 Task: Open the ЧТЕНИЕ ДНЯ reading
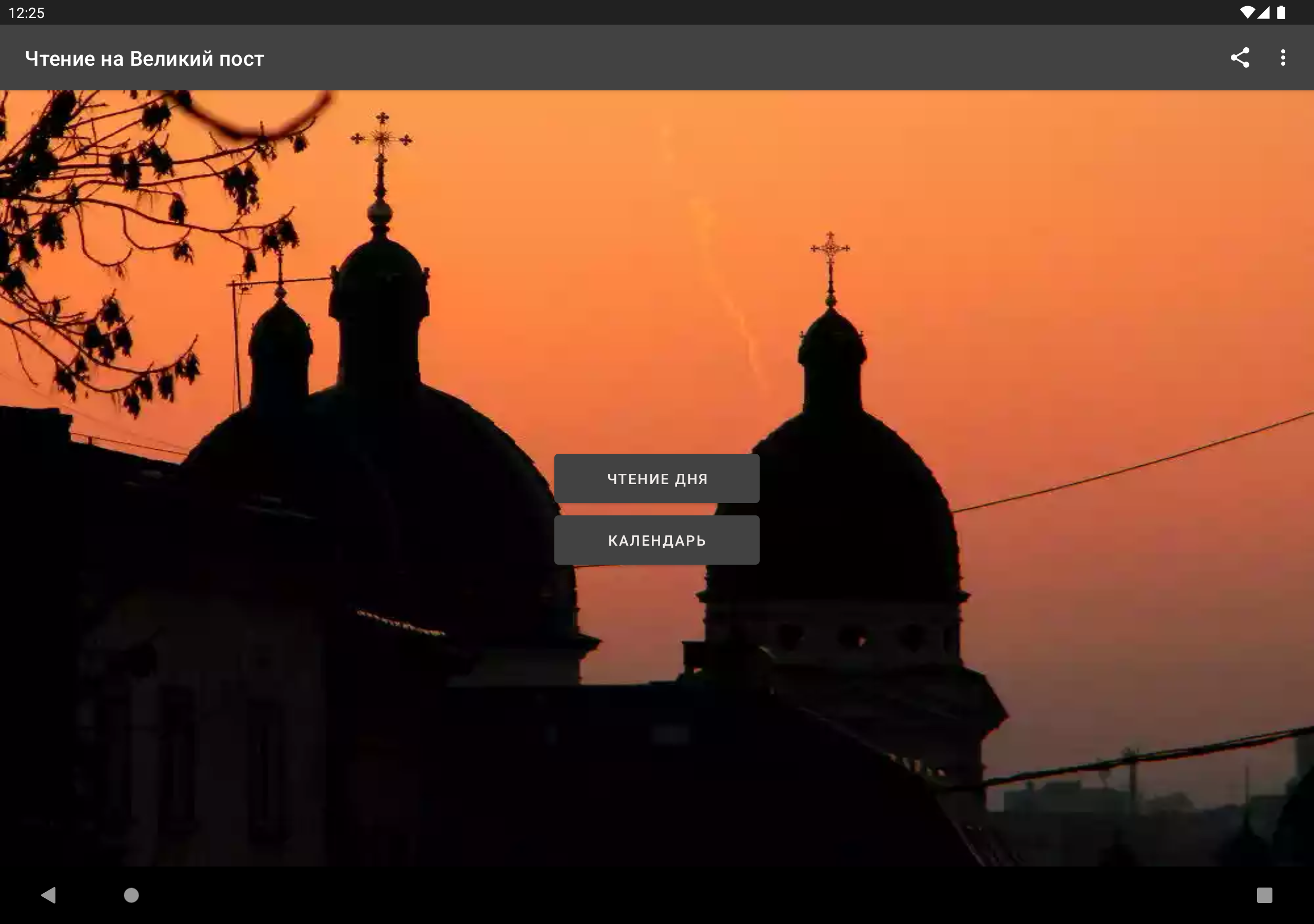657,478
